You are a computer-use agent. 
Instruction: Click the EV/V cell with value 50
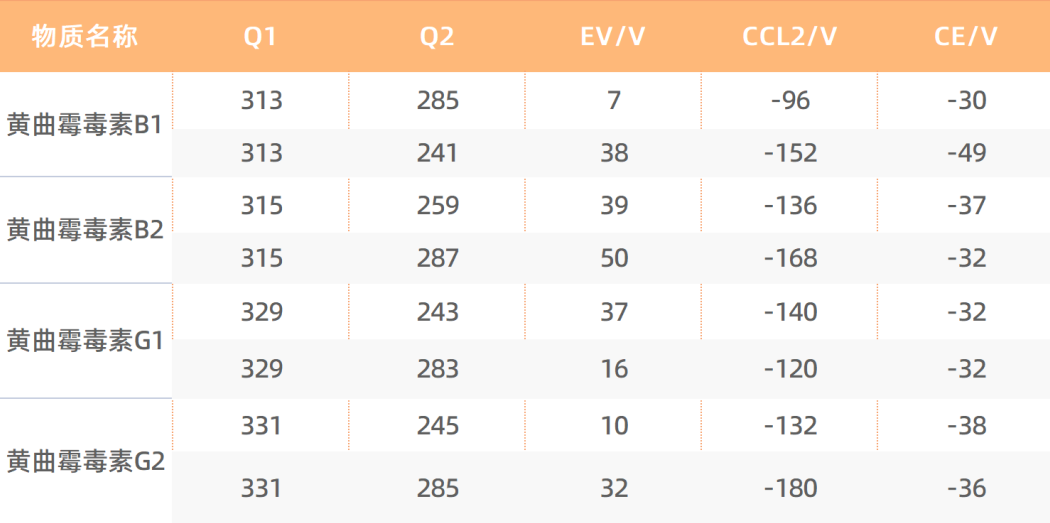coord(613,258)
